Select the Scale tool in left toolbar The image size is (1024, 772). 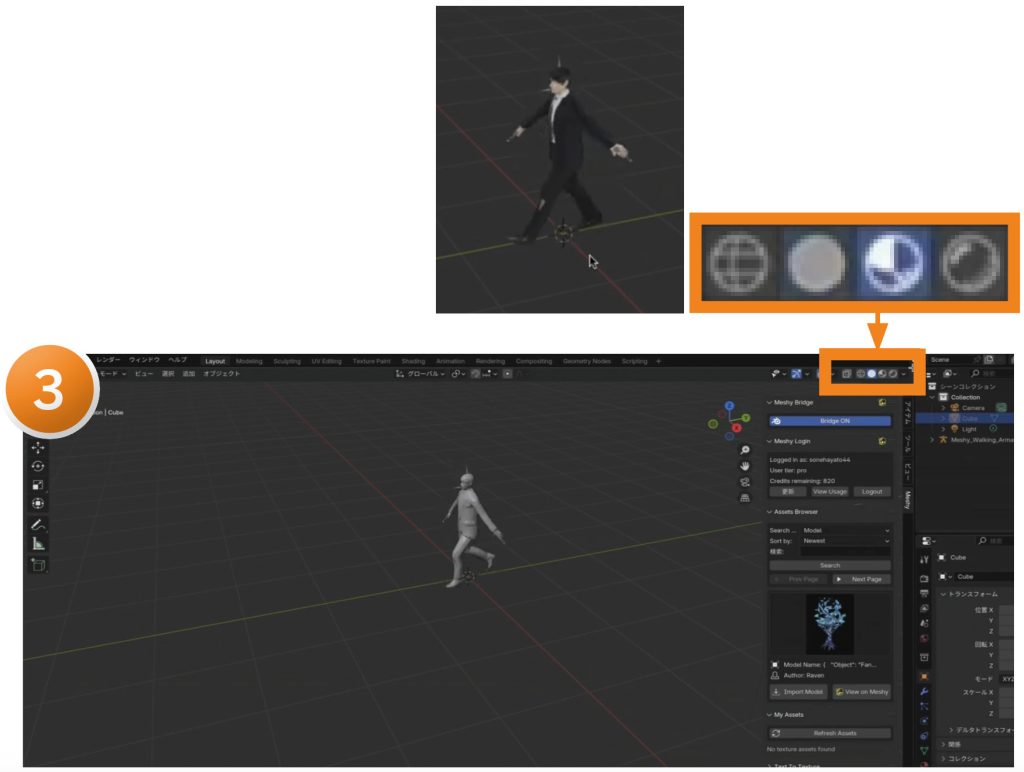click(38, 485)
